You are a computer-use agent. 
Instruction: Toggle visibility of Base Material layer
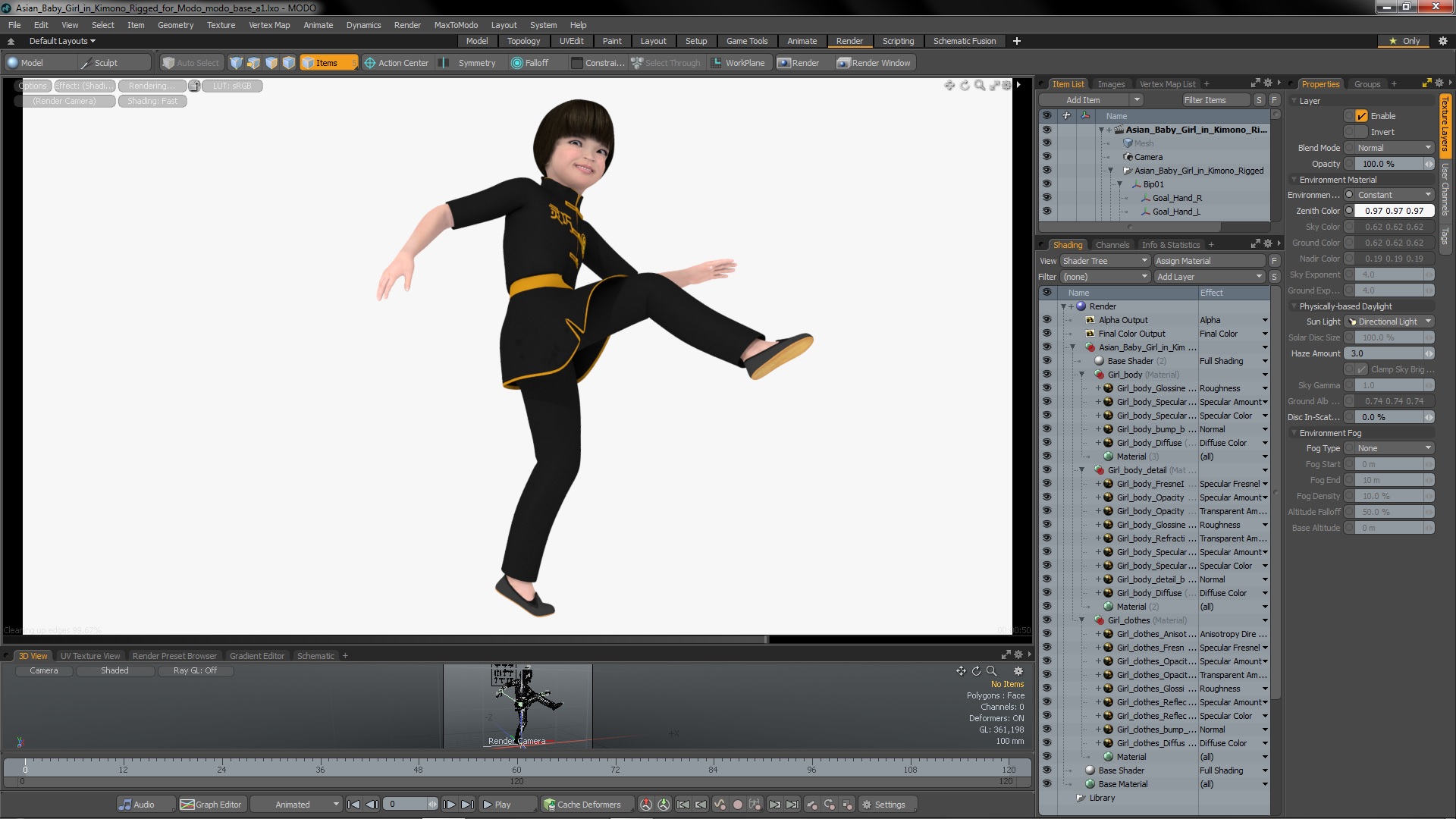[1047, 784]
